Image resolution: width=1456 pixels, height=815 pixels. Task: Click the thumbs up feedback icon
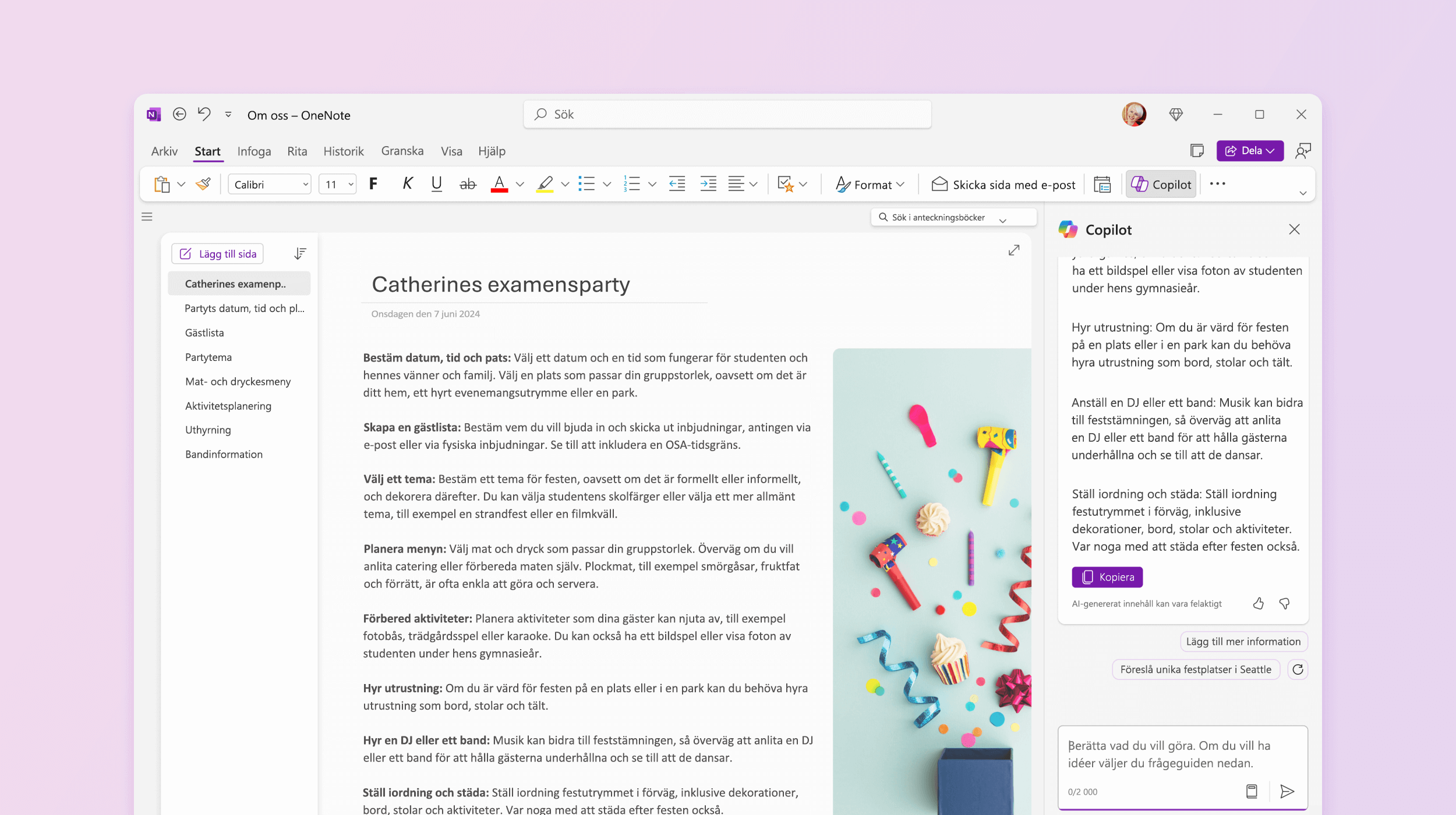click(1258, 603)
